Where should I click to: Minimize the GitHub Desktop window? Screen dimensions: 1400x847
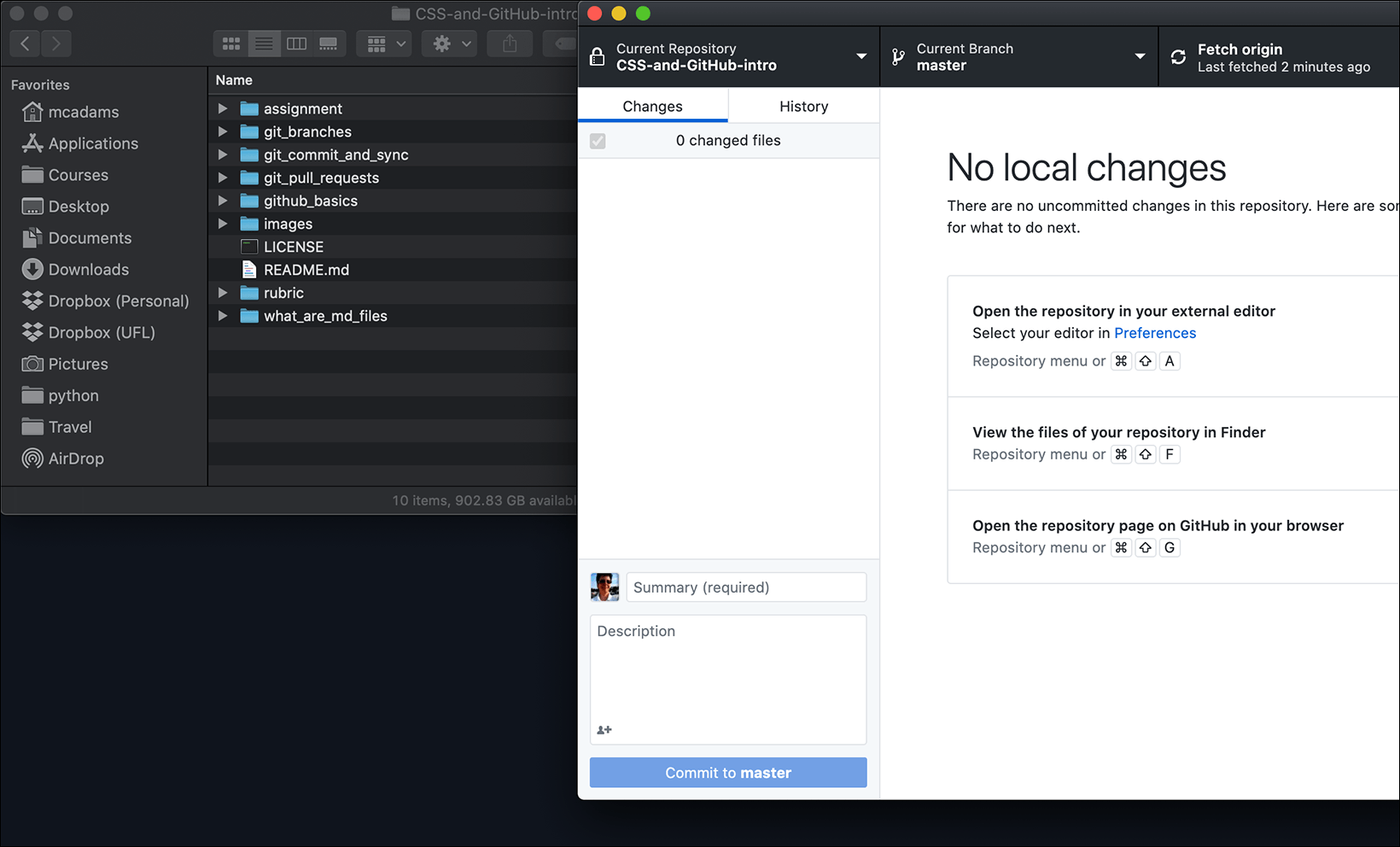point(619,13)
